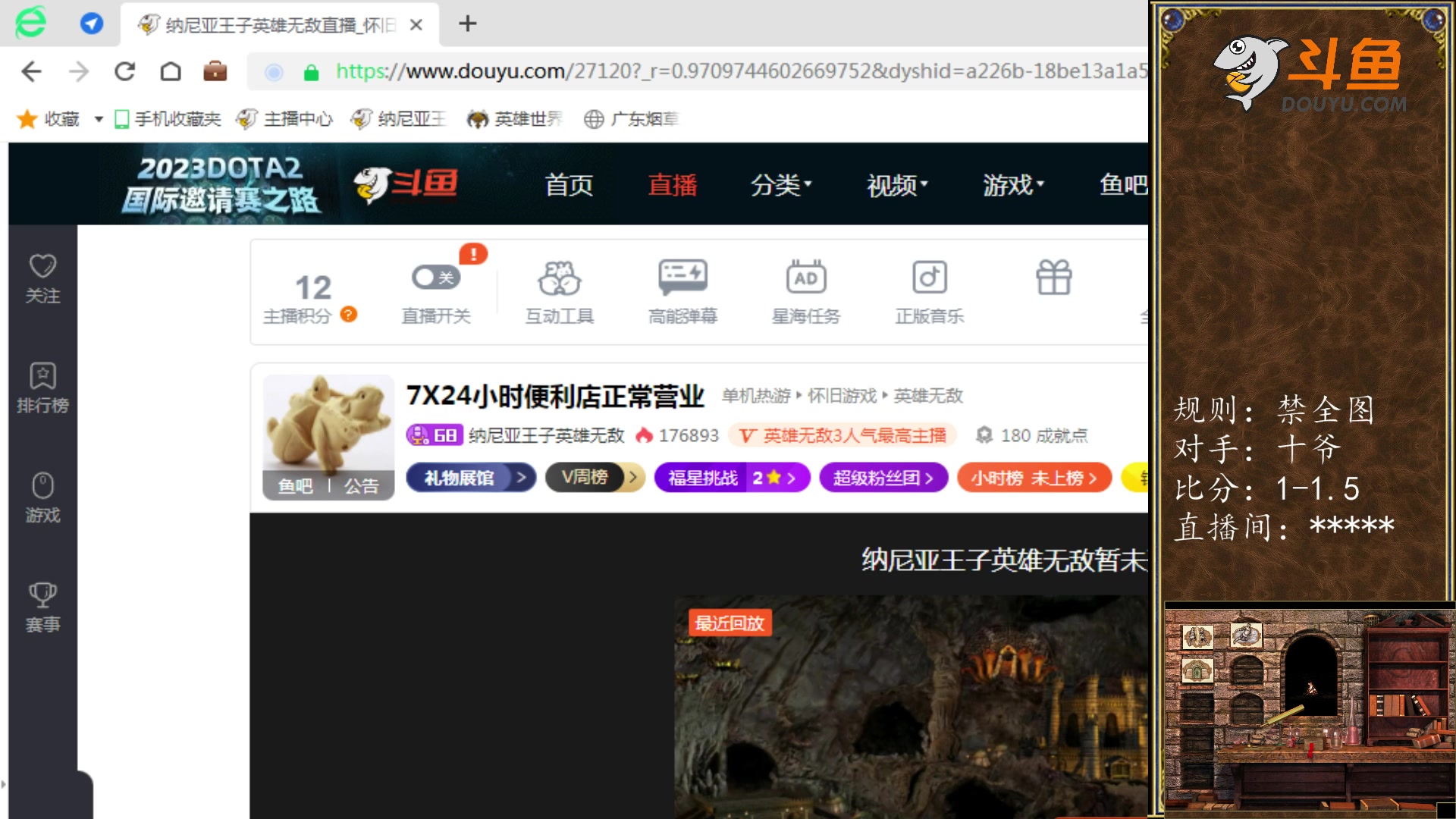Click the green lock security icon
This screenshot has width=1456, height=819.
[x=311, y=72]
